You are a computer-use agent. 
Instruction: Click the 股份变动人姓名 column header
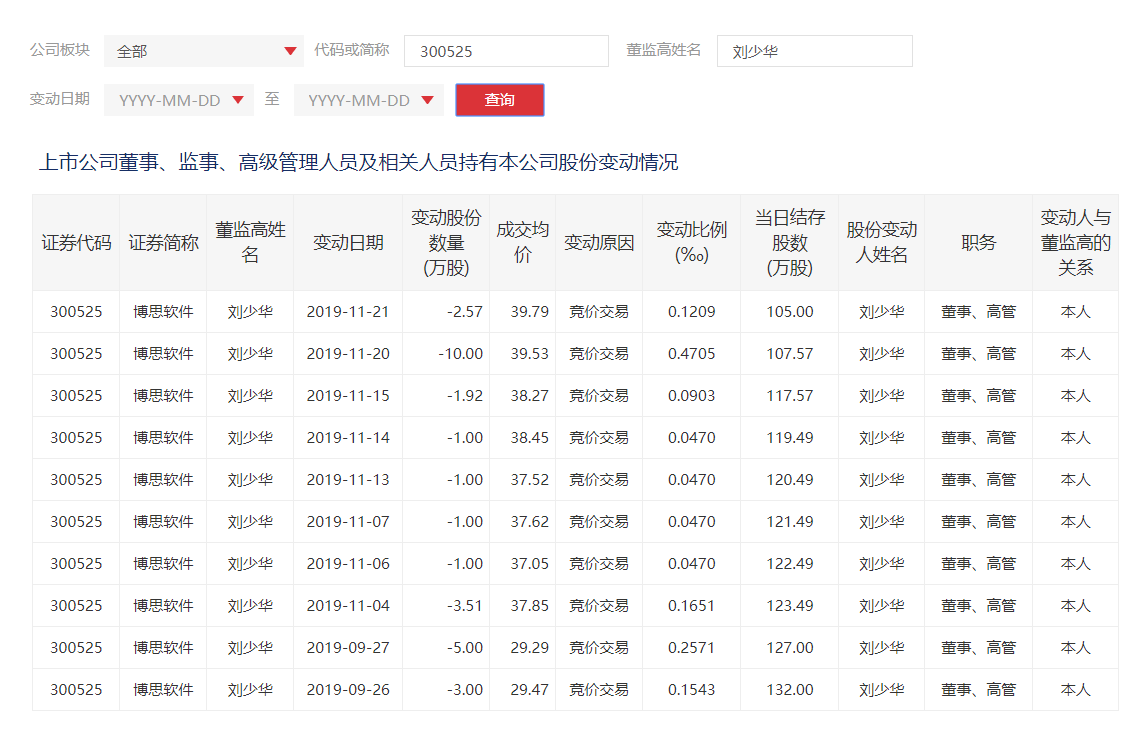882,243
